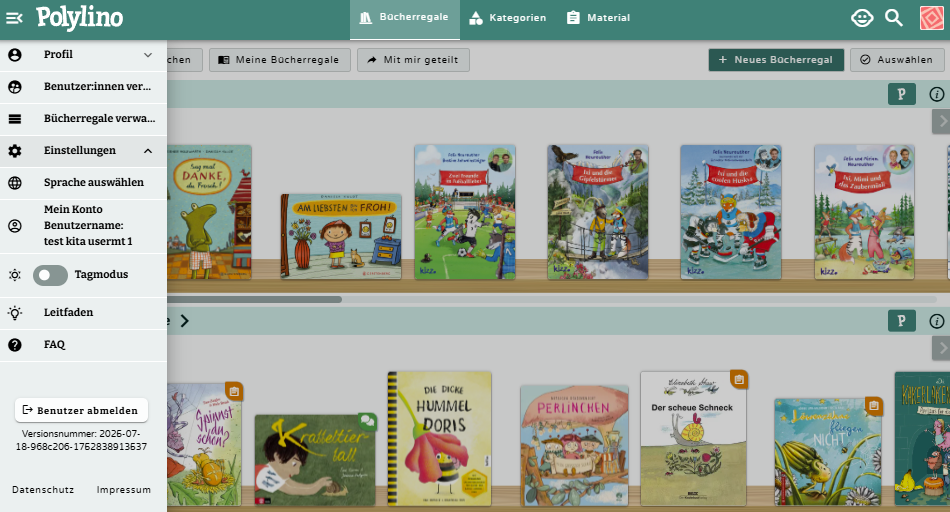Open the book Krabbeltier-lall
Image resolution: width=950 pixels, height=512 pixels.
tap(315, 460)
